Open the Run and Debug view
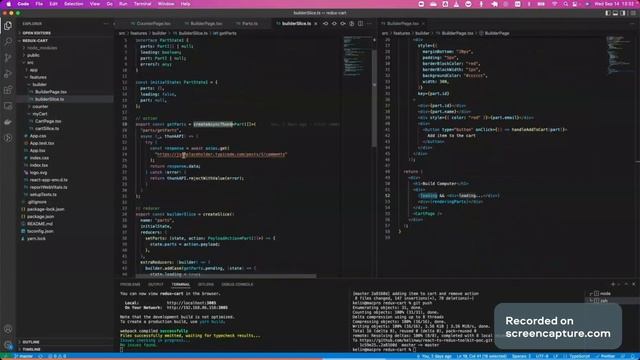Viewport: 640px width, 360px height. pyautogui.click(x=8, y=74)
